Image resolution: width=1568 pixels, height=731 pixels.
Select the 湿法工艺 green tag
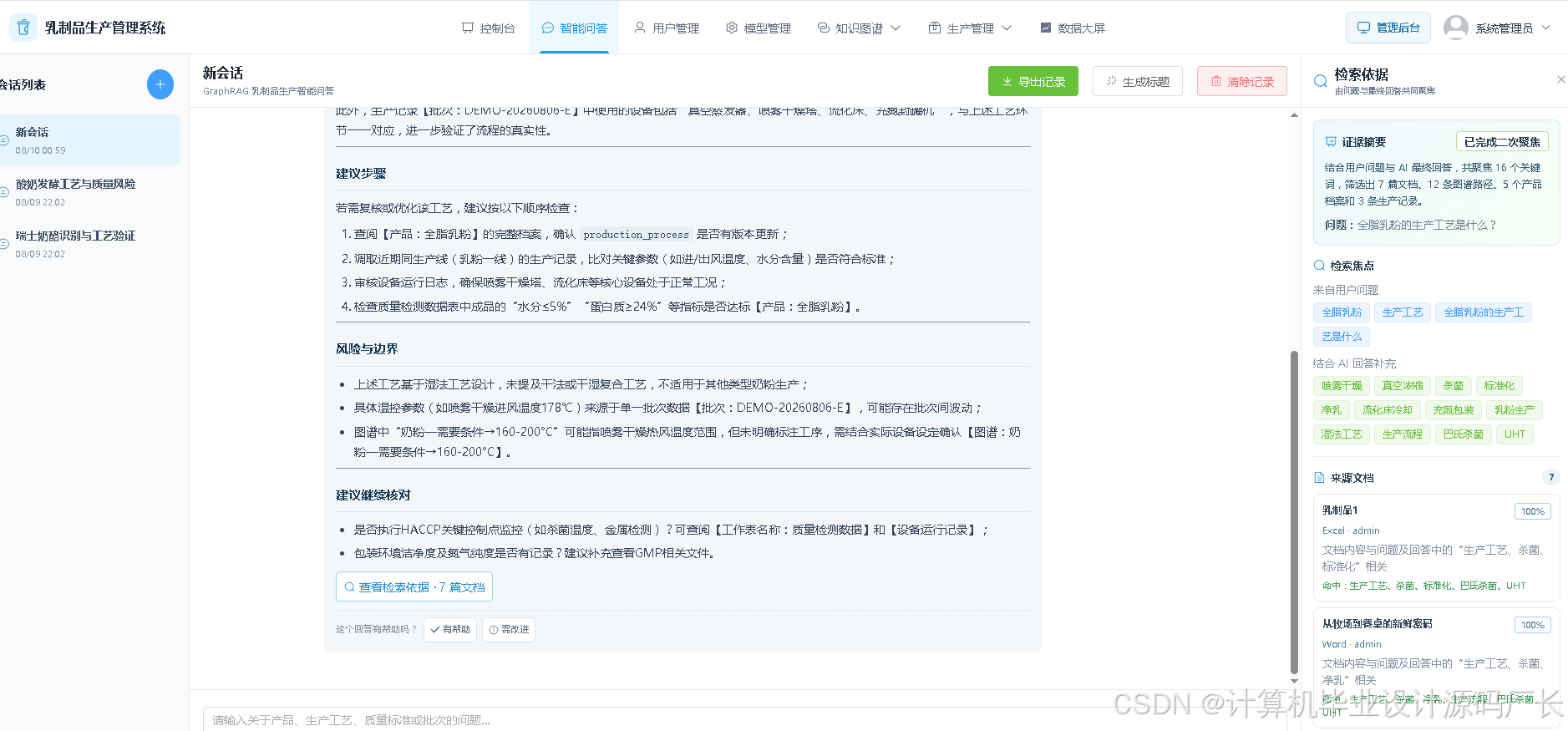(1342, 434)
